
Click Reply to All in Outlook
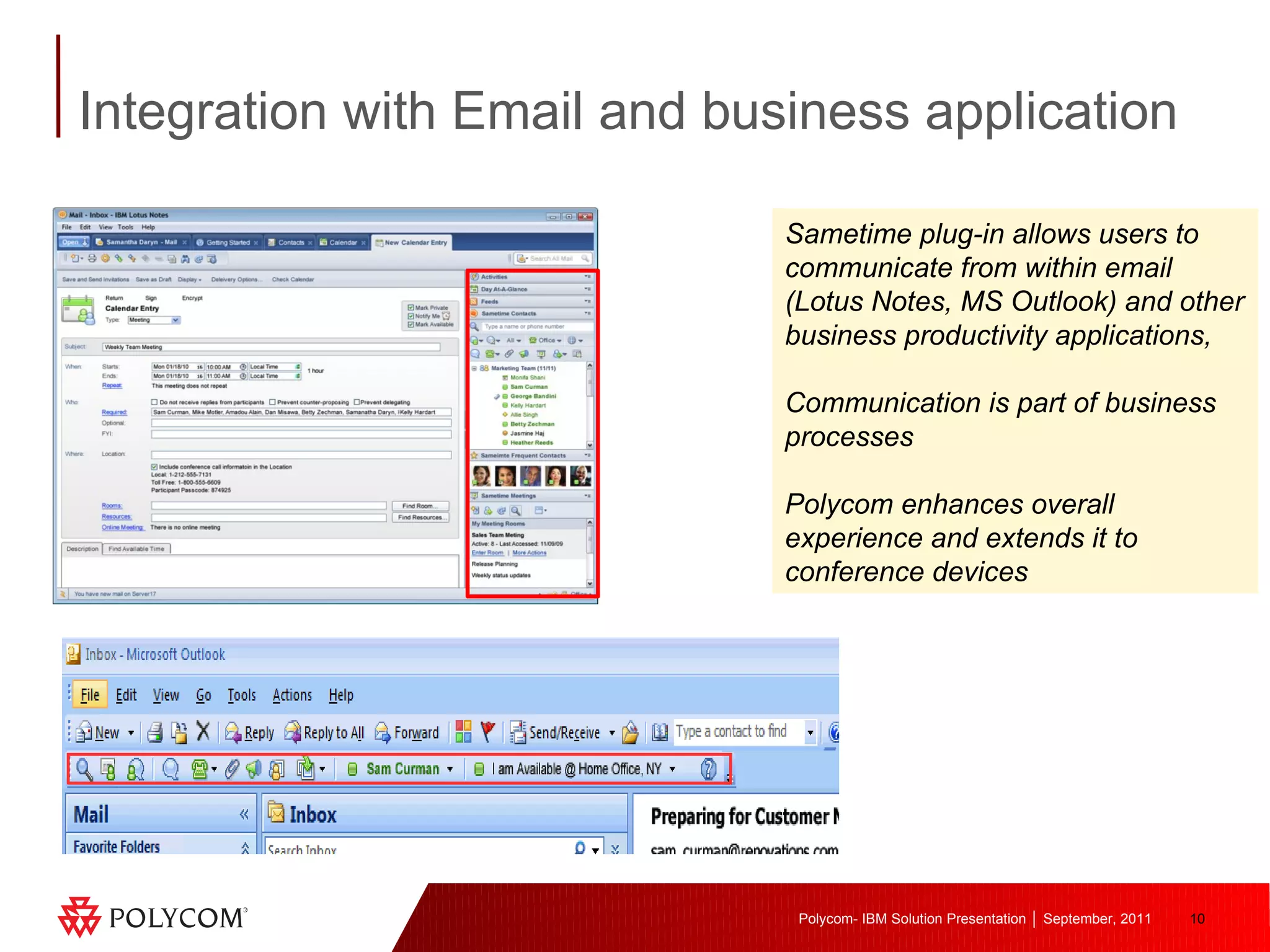[x=324, y=733]
